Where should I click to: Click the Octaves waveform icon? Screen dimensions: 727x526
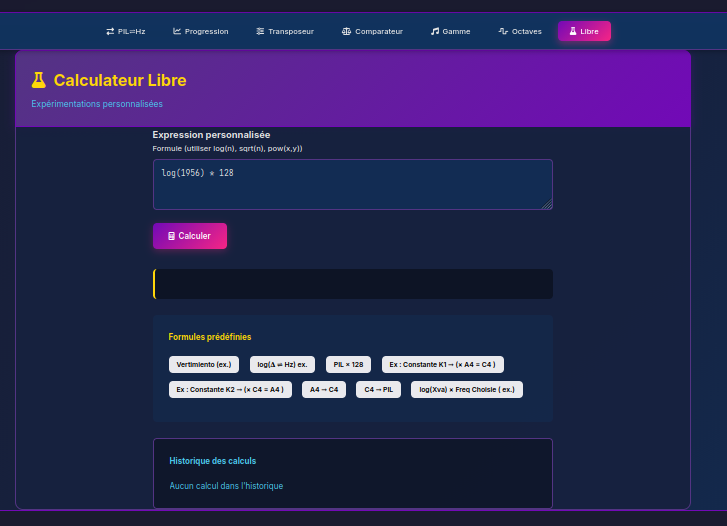point(503,31)
